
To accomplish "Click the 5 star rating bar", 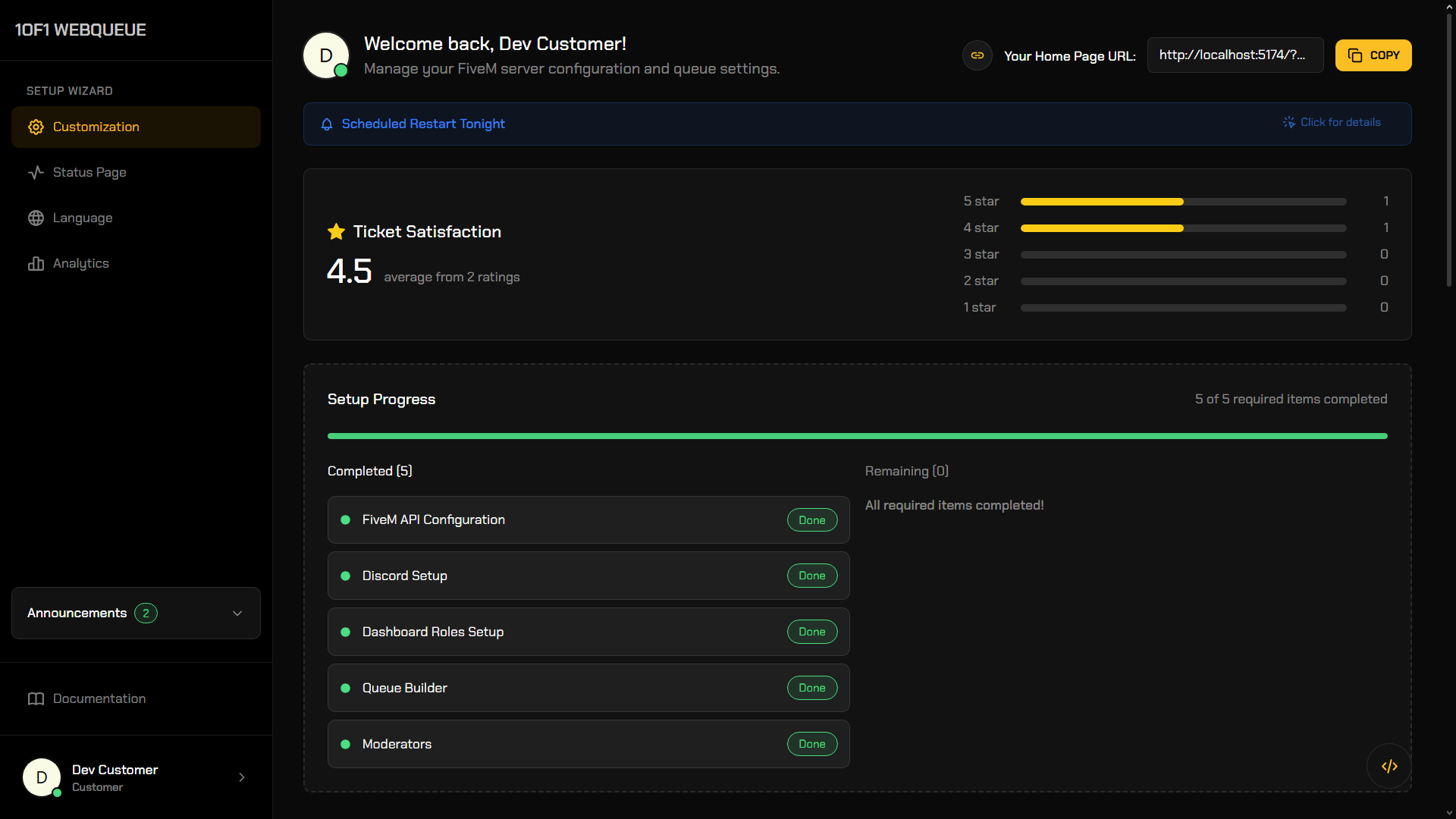I will (1183, 202).
